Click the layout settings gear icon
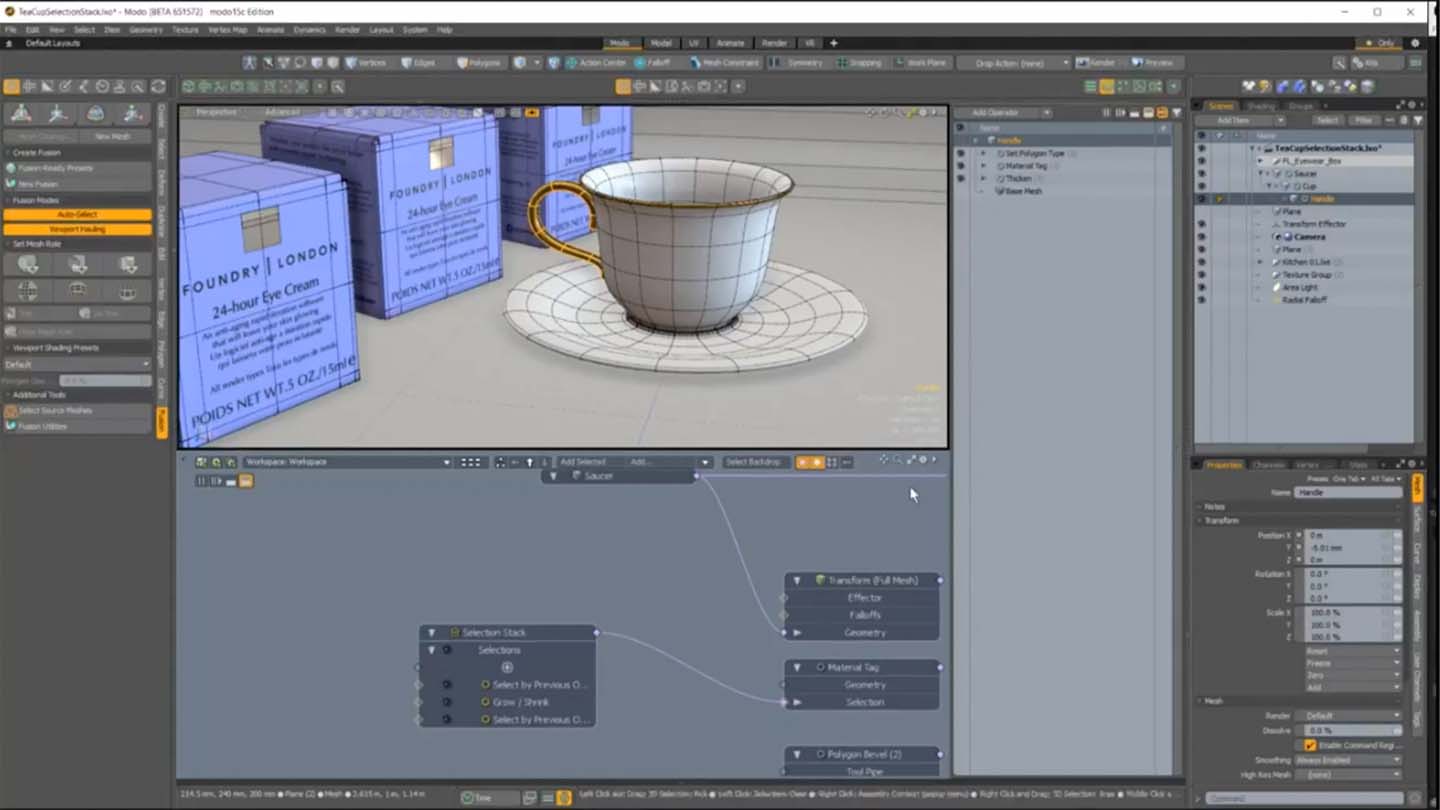1440x810 pixels. point(1414,43)
